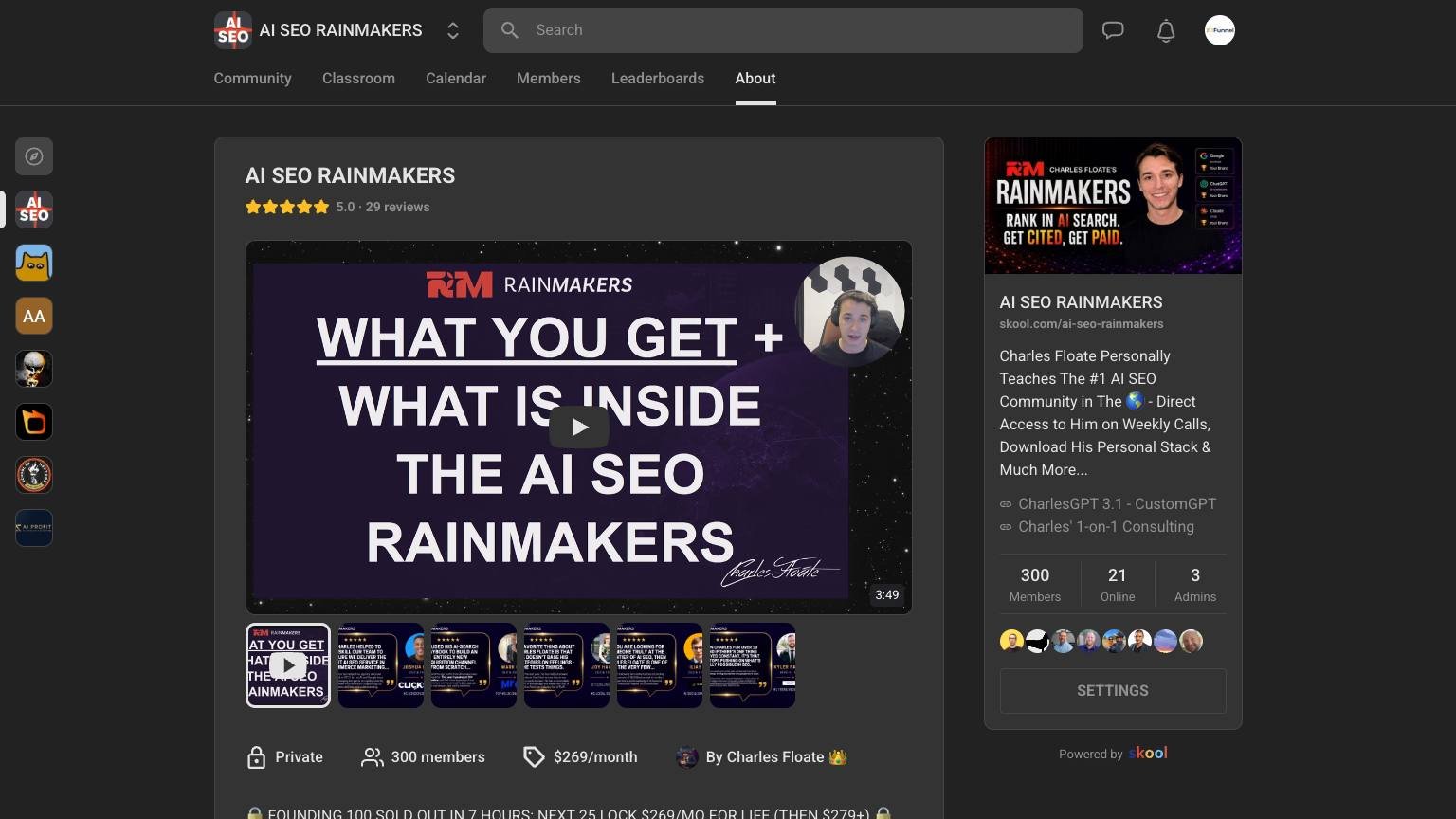Select the Mark testimonial thumbnail

click(474, 665)
